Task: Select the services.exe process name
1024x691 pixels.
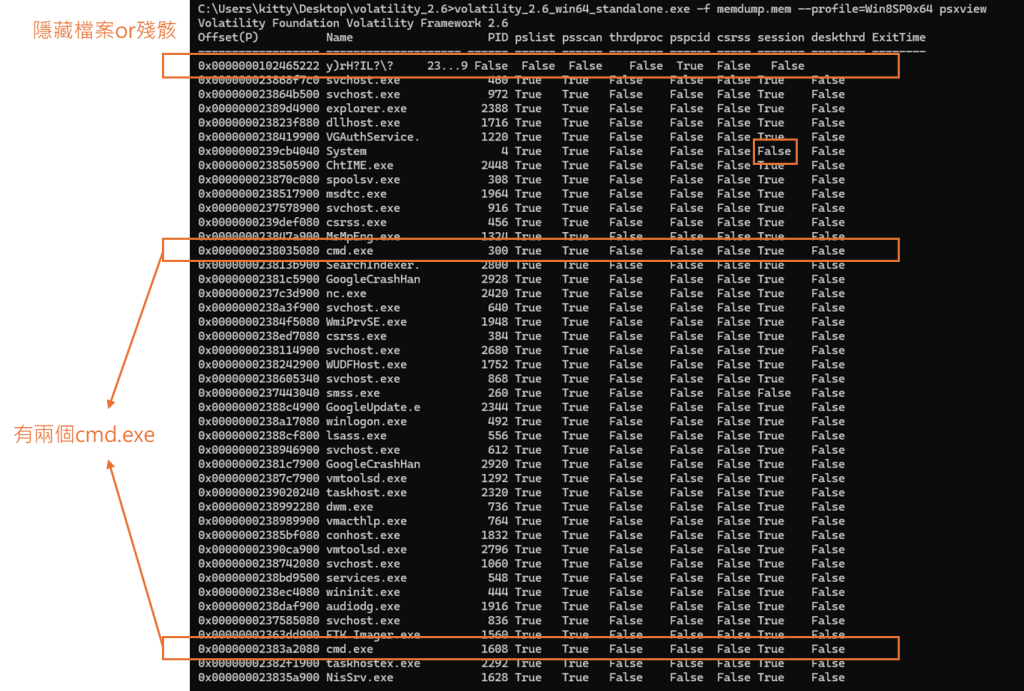Action: [366, 579]
